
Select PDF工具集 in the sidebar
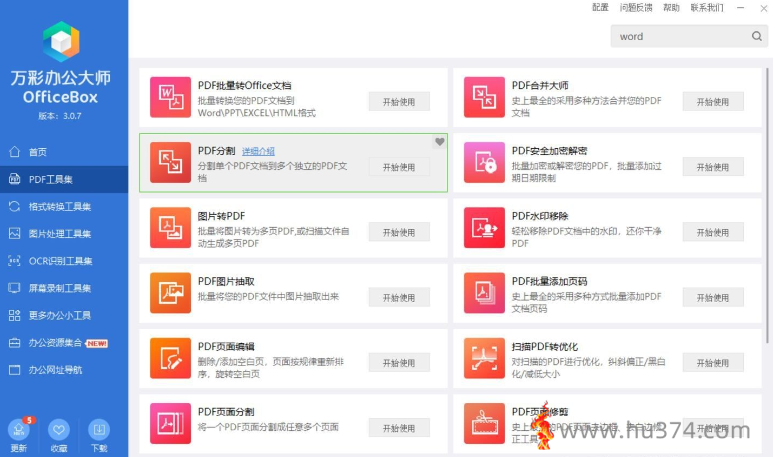coord(64,179)
